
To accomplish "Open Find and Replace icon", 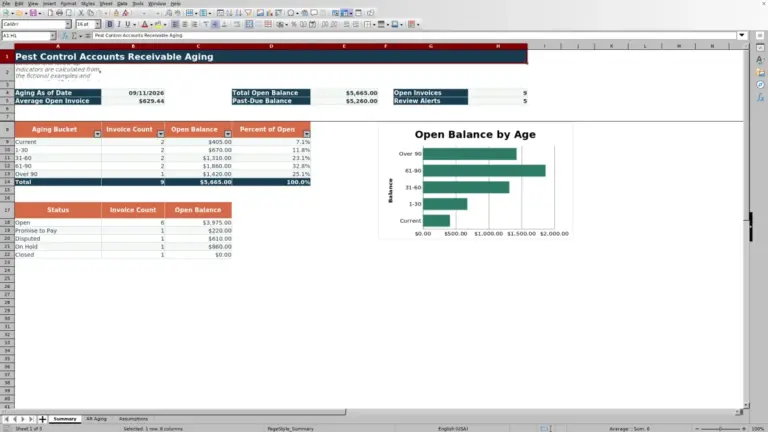I will coord(168,13).
